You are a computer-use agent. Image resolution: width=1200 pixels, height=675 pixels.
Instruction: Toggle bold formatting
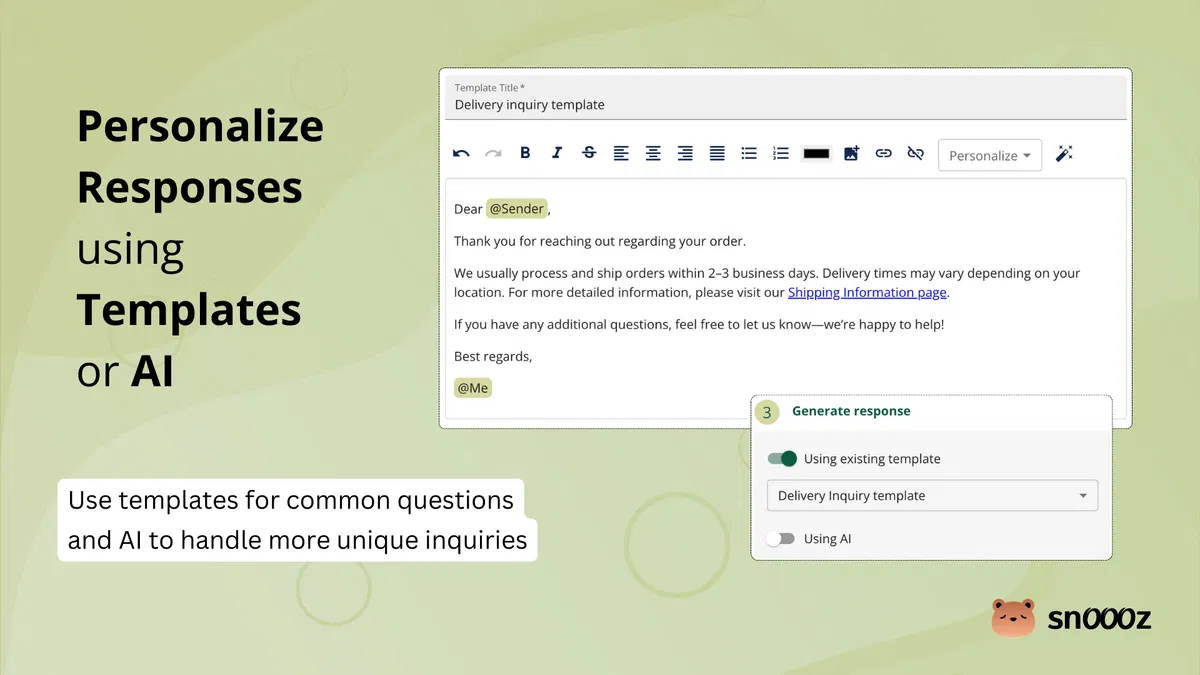pyautogui.click(x=525, y=153)
